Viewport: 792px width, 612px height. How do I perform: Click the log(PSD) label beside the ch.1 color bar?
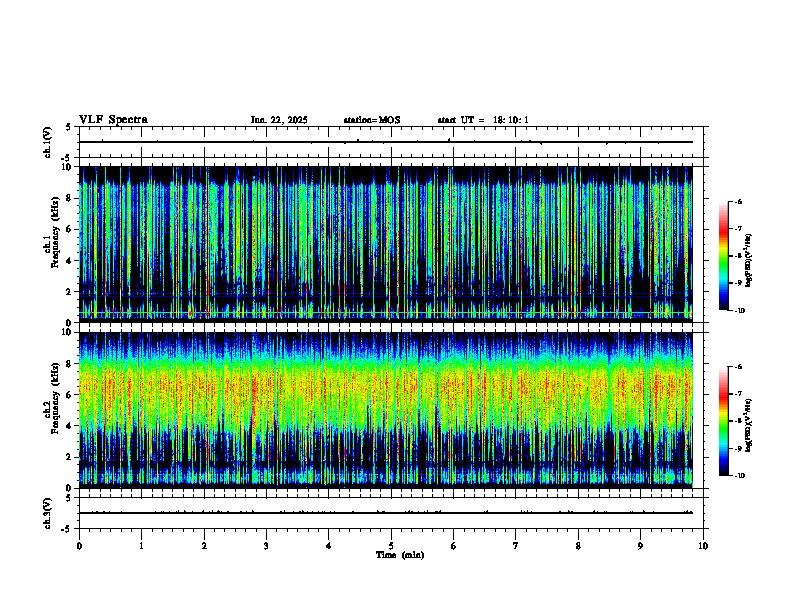[x=749, y=261]
